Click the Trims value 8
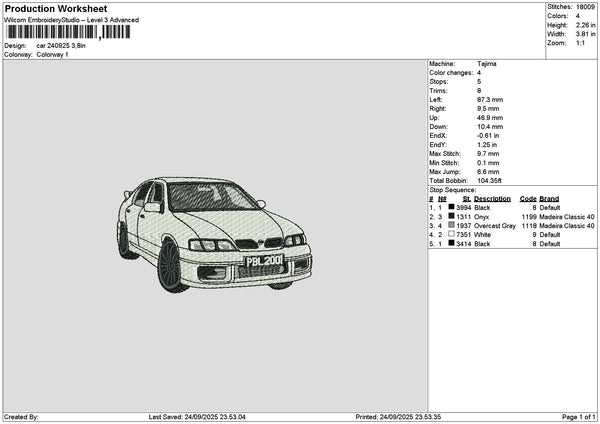 point(479,91)
